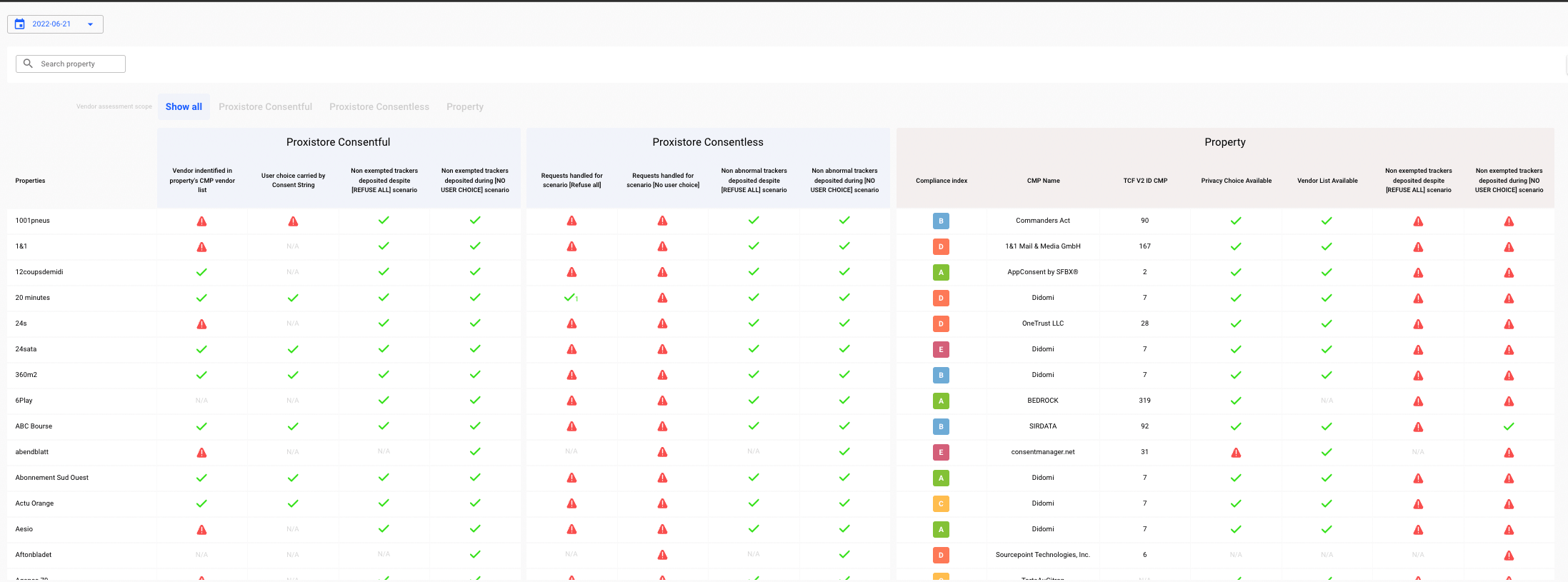Click 1001pneus vendor identified warning icon
This screenshot has width=1568, height=582.
(x=202, y=221)
